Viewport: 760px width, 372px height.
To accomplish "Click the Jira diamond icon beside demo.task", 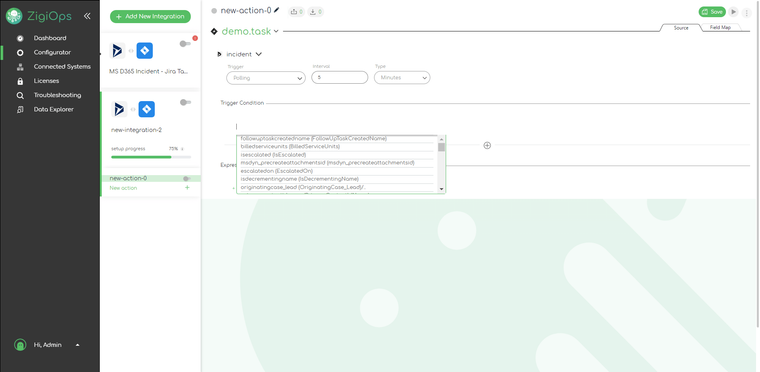I will [x=214, y=32].
